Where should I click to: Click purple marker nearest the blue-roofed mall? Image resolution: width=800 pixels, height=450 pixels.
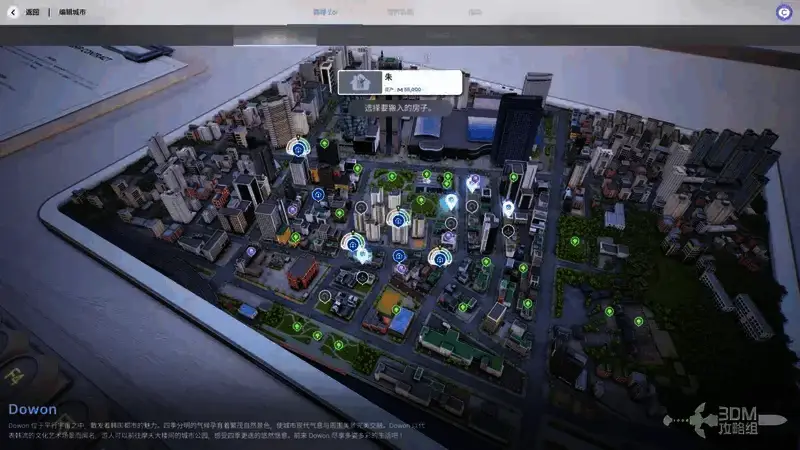coord(474,181)
